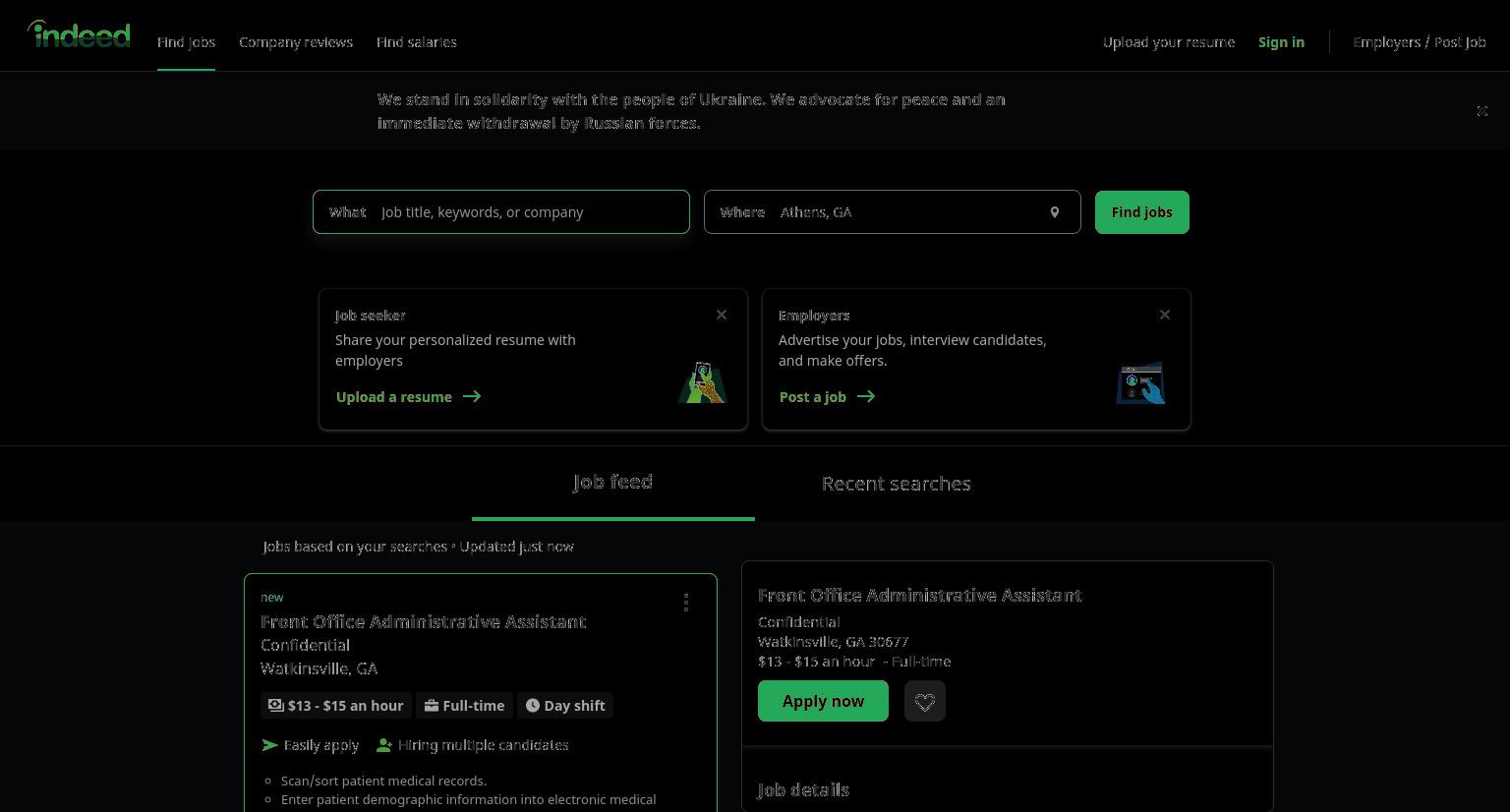Image resolution: width=1510 pixels, height=812 pixels.
Task: Open Company reviews in the top nav
Action: pyautogui.click(x=296, y=42)
